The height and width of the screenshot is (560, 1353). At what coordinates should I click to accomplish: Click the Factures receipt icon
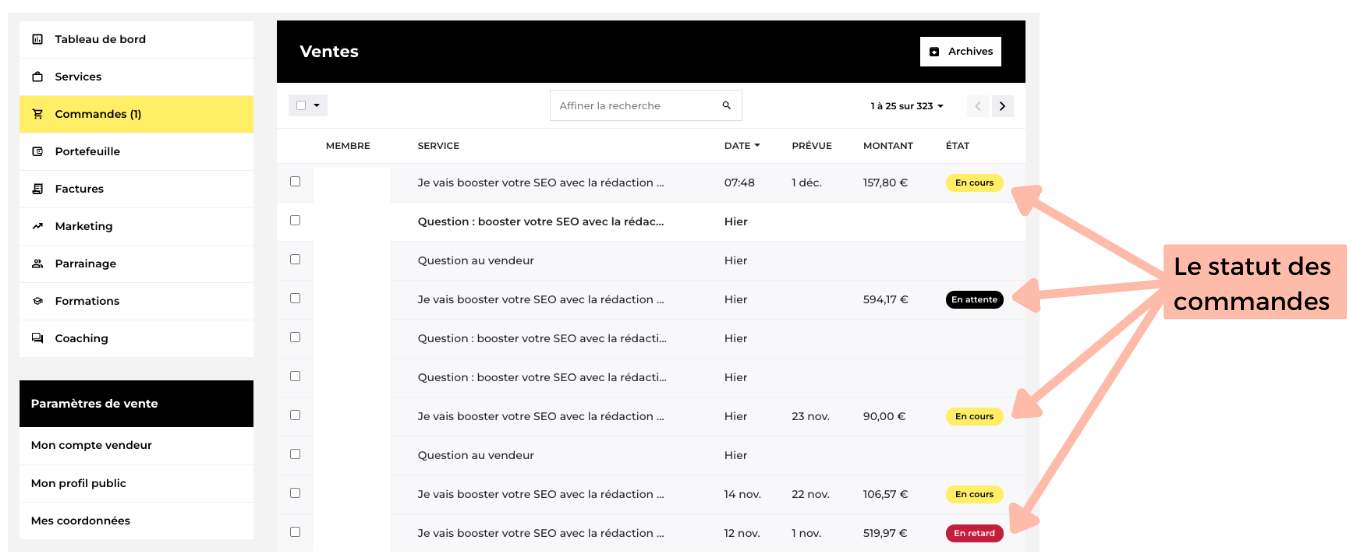(x=38, y=189)
